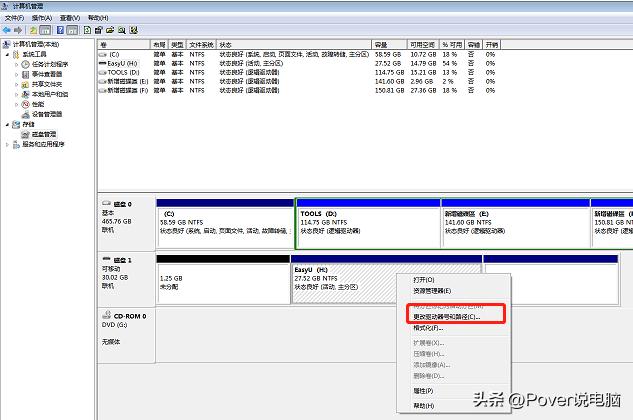Choose 格式化(F)... in the context menu
633x420 pixels.
point(430,328)
